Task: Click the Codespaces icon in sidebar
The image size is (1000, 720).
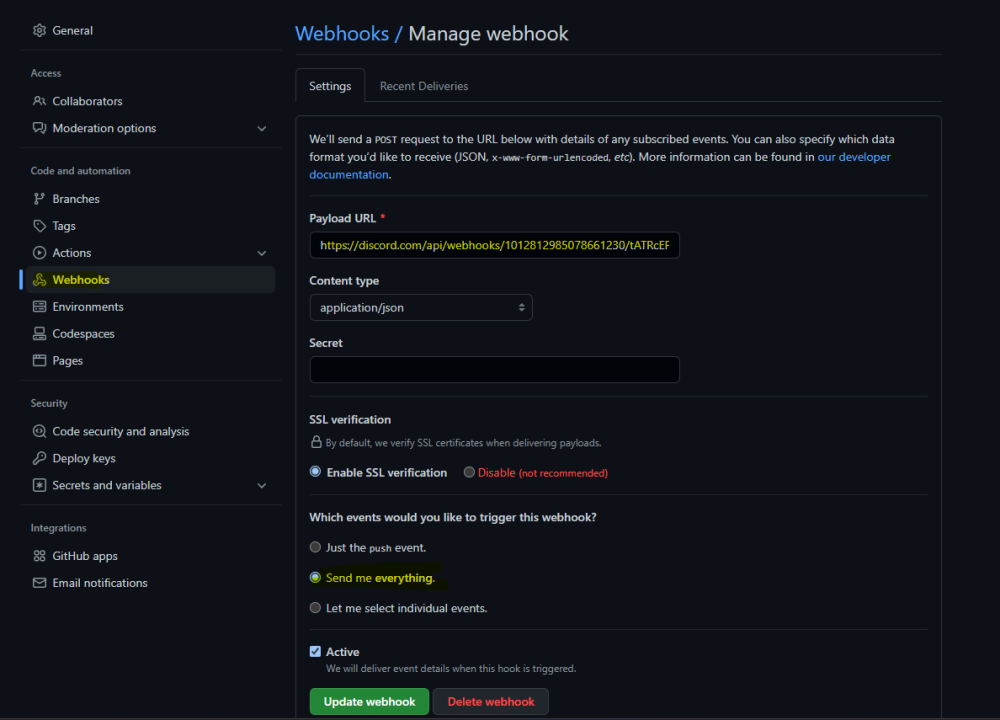Action: click(x=40, y=334)
